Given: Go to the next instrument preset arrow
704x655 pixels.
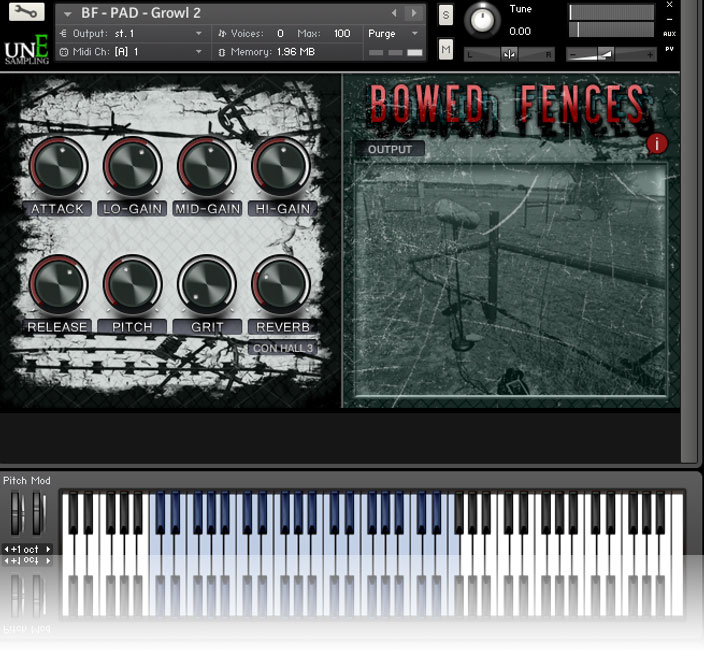Looking at the screenshot, I should (x=413, y=13).
